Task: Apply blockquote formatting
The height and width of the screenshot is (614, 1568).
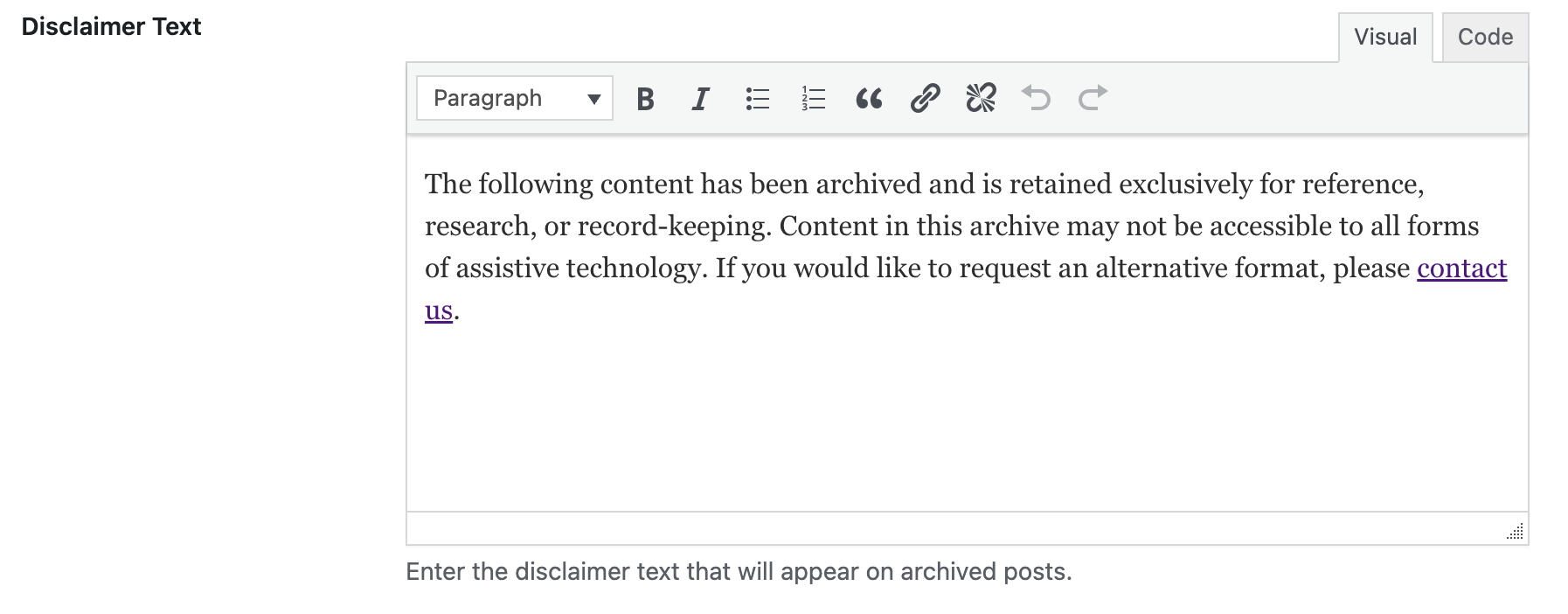Action: point(867,99)
